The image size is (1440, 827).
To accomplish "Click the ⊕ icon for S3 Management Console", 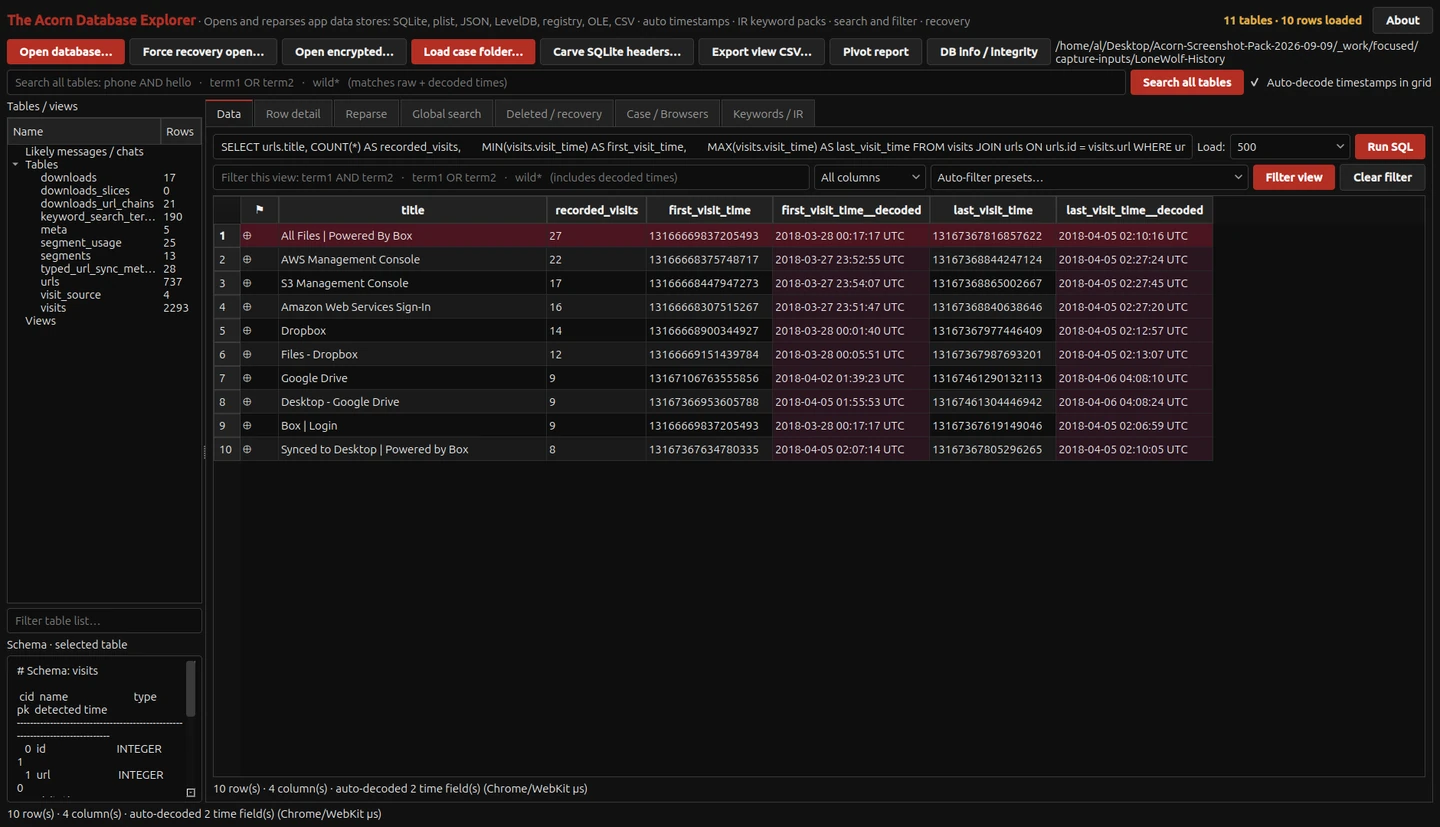I will point(247,283).
